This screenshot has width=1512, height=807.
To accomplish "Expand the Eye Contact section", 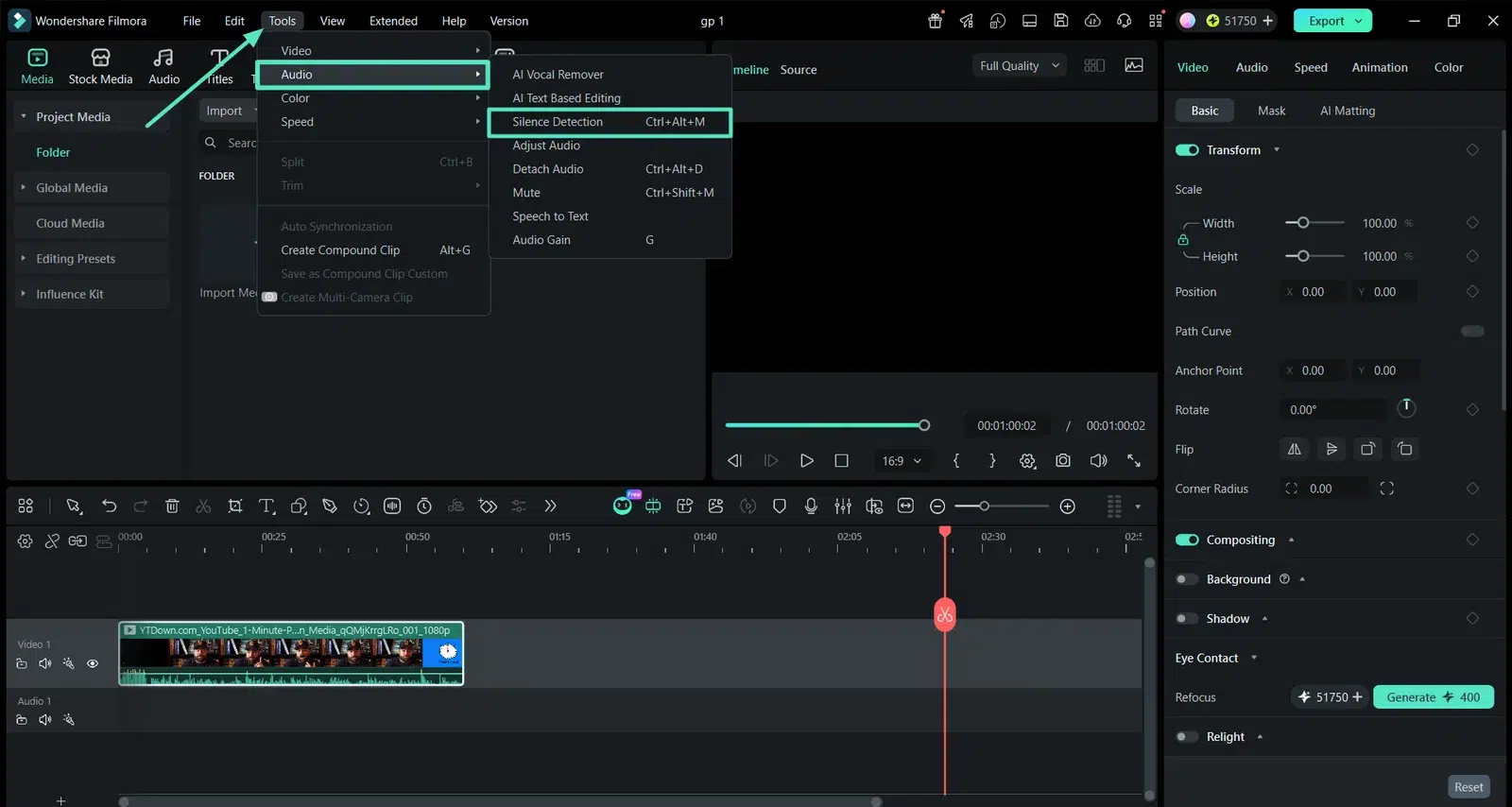I will 1254,658.
